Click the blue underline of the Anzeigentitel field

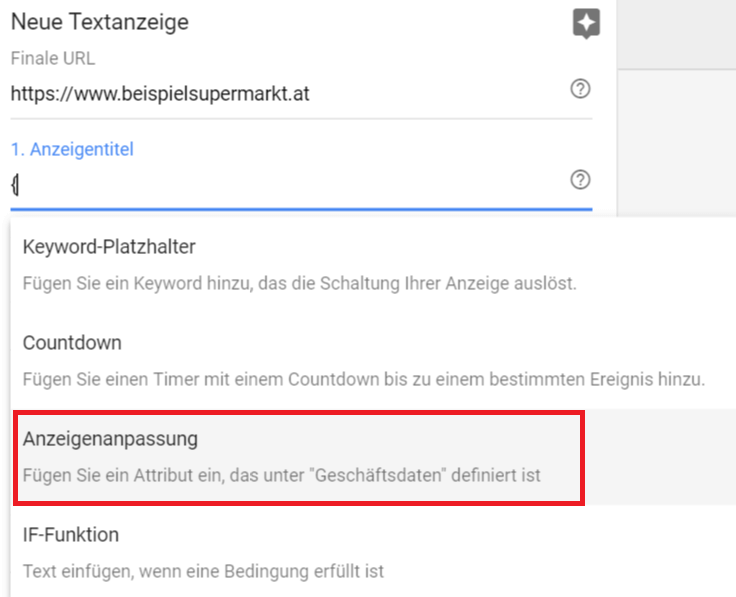pos(300,209)
